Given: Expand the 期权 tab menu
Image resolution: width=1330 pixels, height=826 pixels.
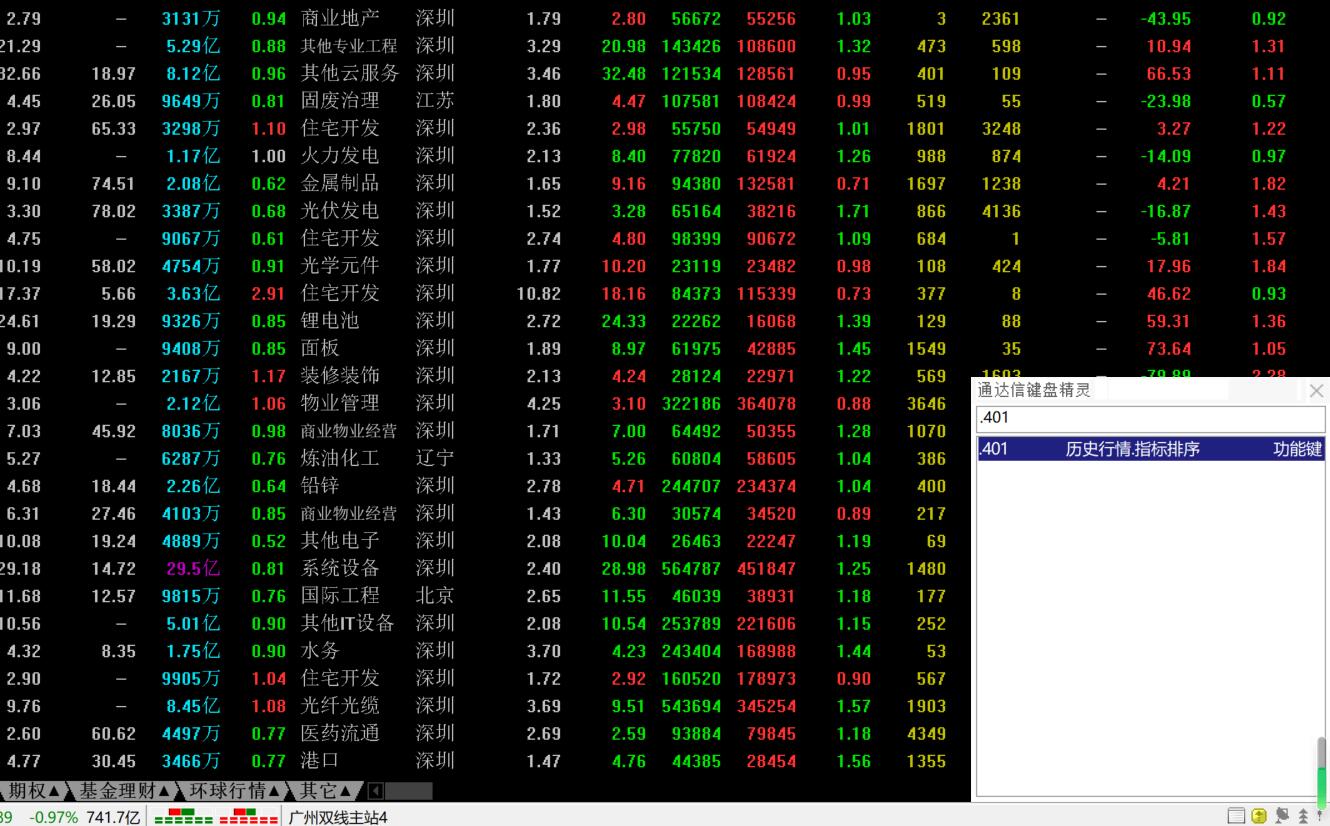Looking at the screenshot, I should (35, 790).
